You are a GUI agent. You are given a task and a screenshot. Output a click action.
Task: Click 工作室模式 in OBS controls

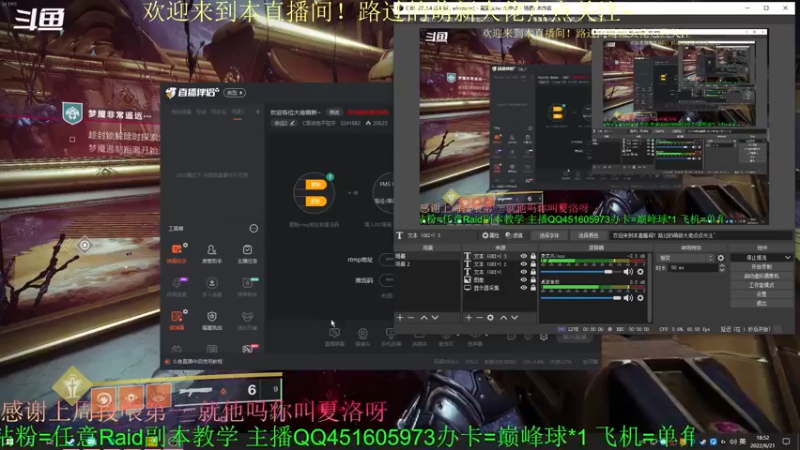tap(761, 285)
